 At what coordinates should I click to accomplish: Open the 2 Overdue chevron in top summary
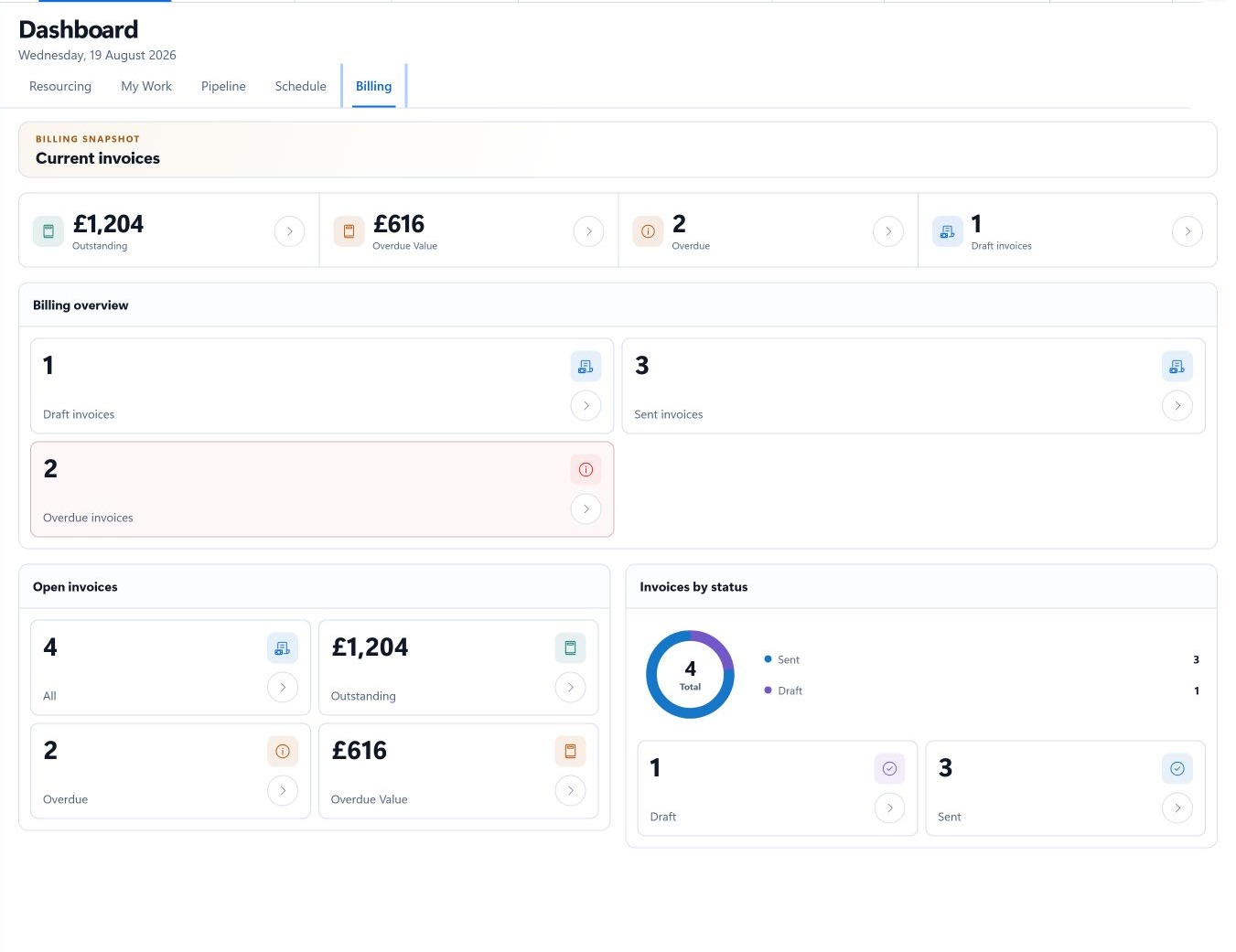pyautogui.click(x=888, y=231)
